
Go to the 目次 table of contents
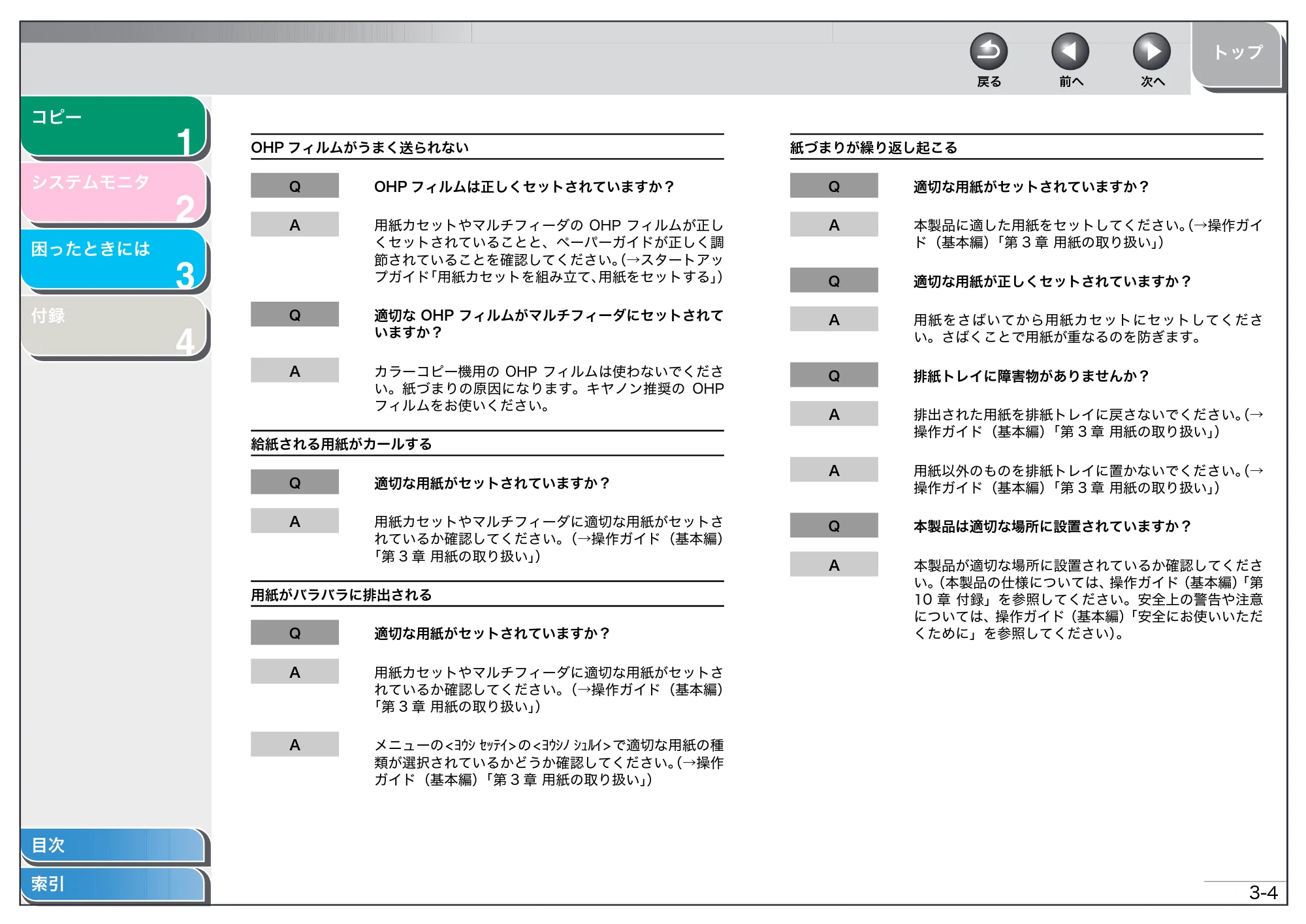coord(112,845)
